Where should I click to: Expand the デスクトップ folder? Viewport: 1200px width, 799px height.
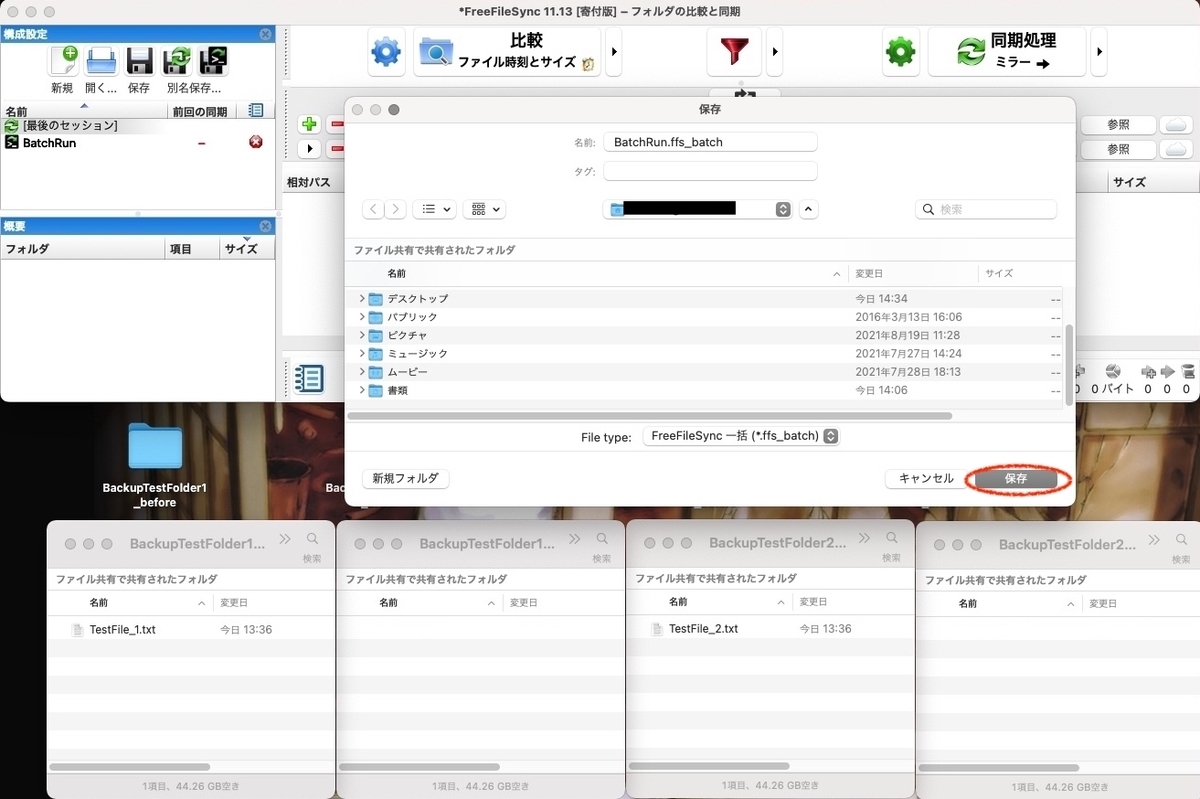(362, 299)
